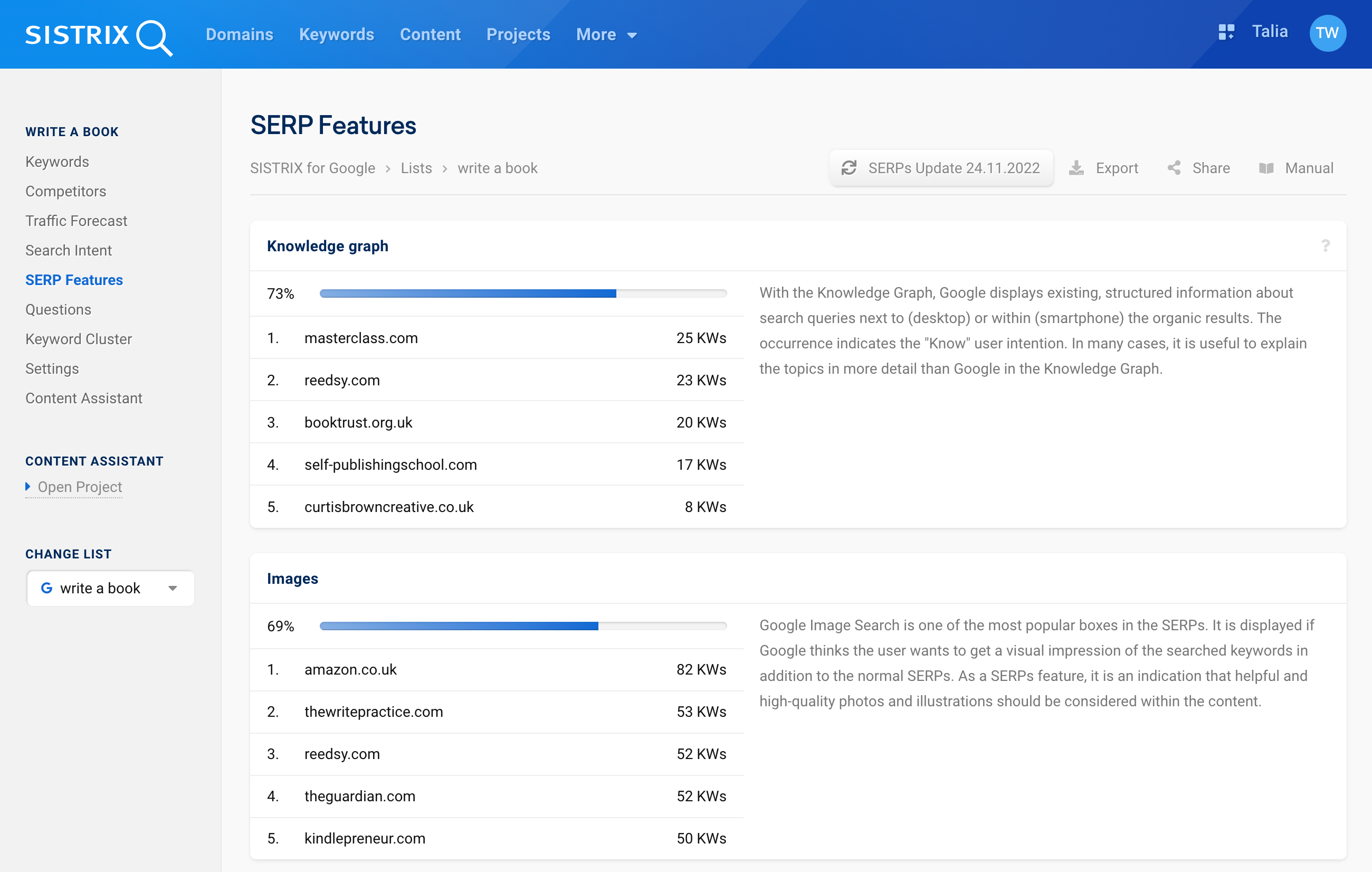The width and height of the screenshot is (1372, 872).
Task: Select theguardian.com row
Action: [x=497, y=796]
